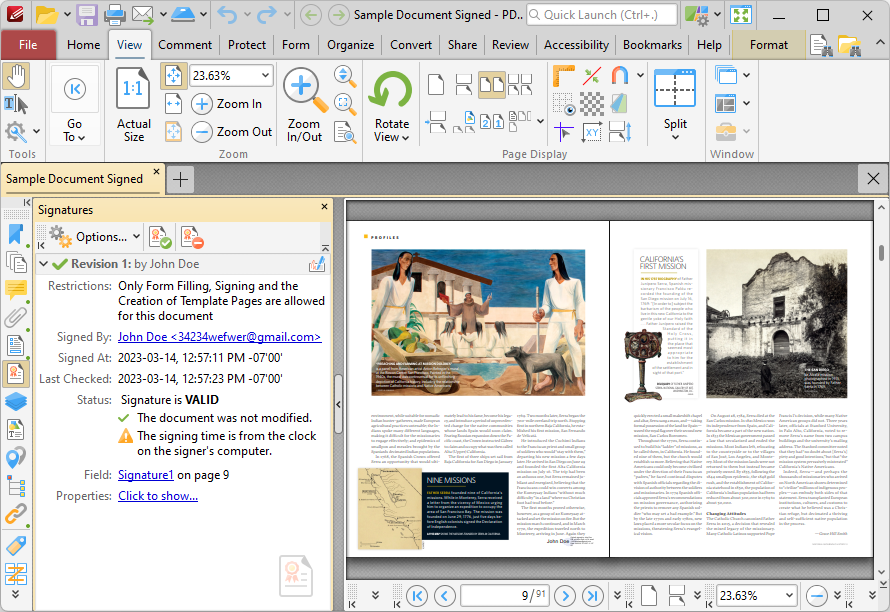Screen dimensions: 890x612
Task: Switch to the Comment tab
Action: (x=185, y=45)
